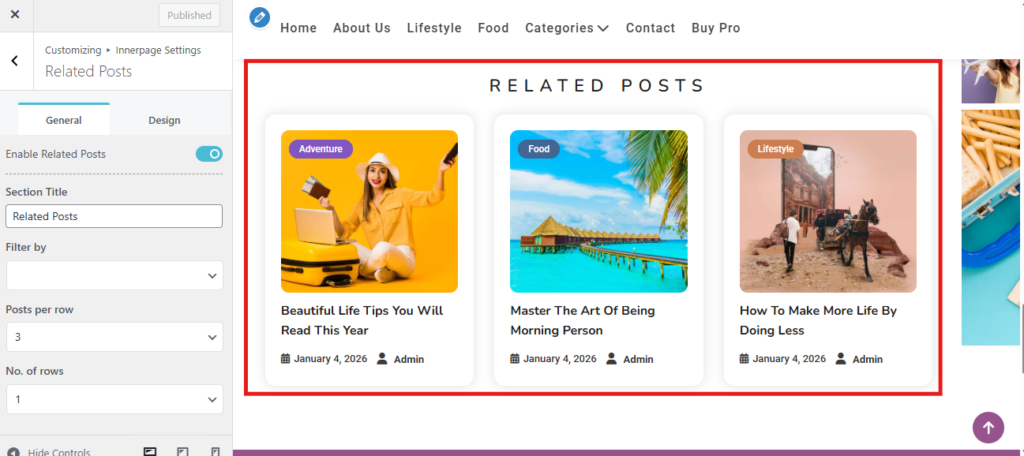Image resolution: width=1024 pixels, height=456 pixels.
Task: Expand the Categories menu in navigation
Action: [566, 28]
